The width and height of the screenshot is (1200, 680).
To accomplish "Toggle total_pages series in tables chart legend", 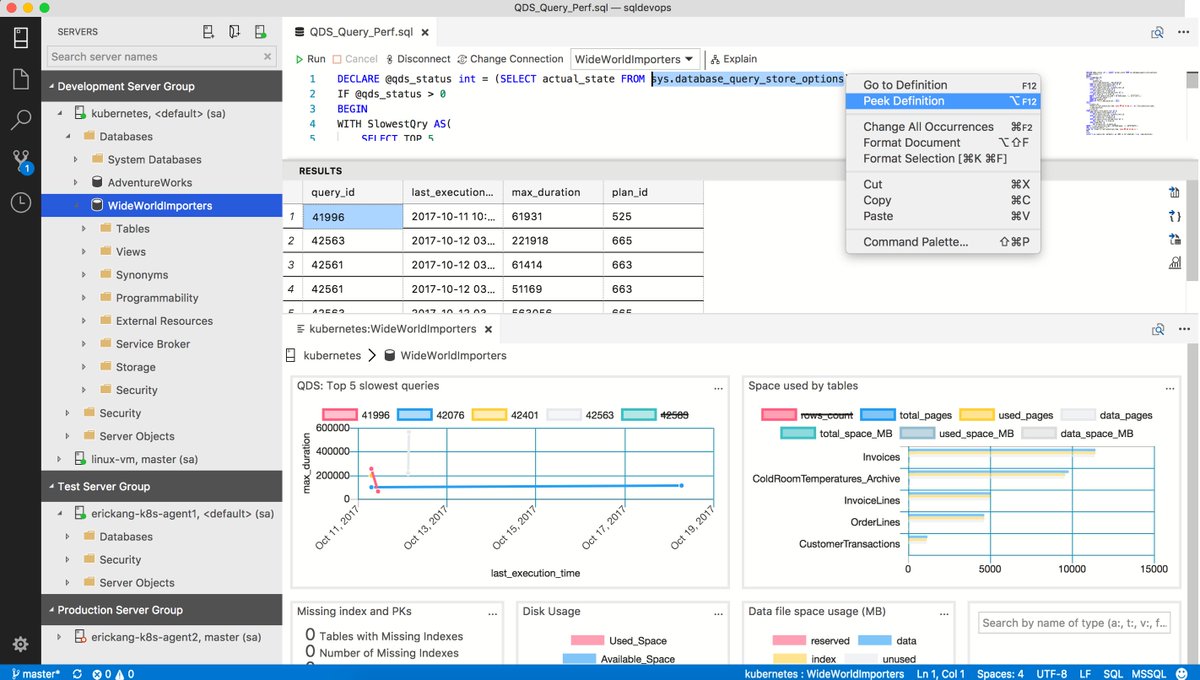I will [x=905, y=415].
